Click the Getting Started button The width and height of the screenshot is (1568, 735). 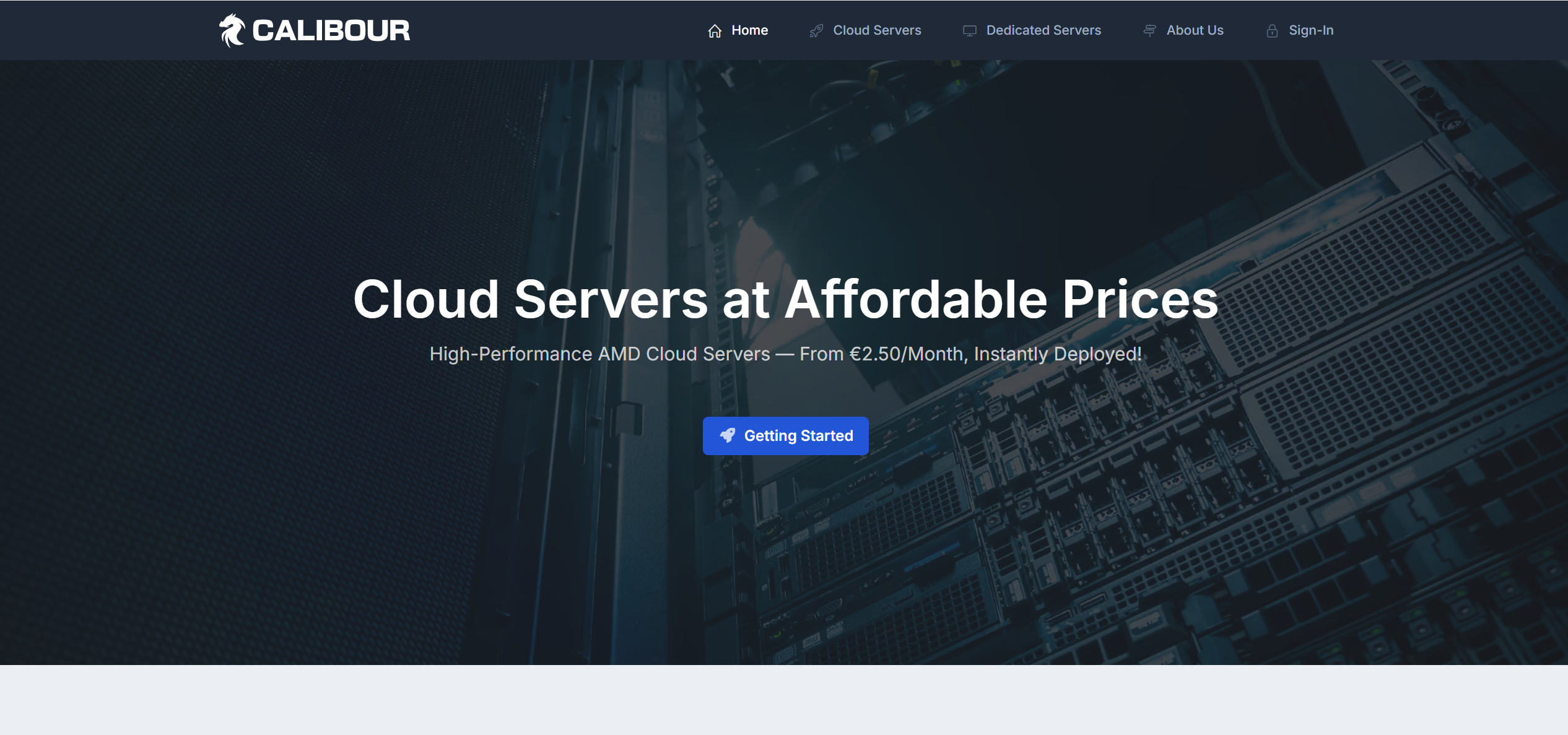click(x=785, y=436)
